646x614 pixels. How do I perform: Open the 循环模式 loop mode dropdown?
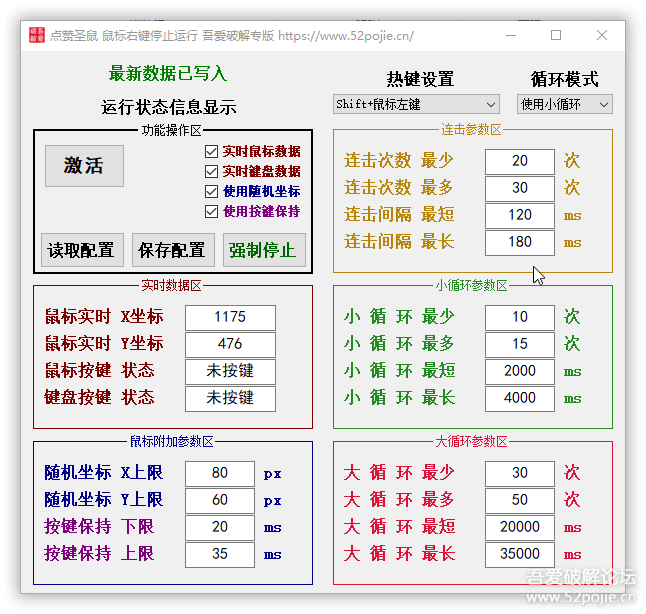coord(564,104)
